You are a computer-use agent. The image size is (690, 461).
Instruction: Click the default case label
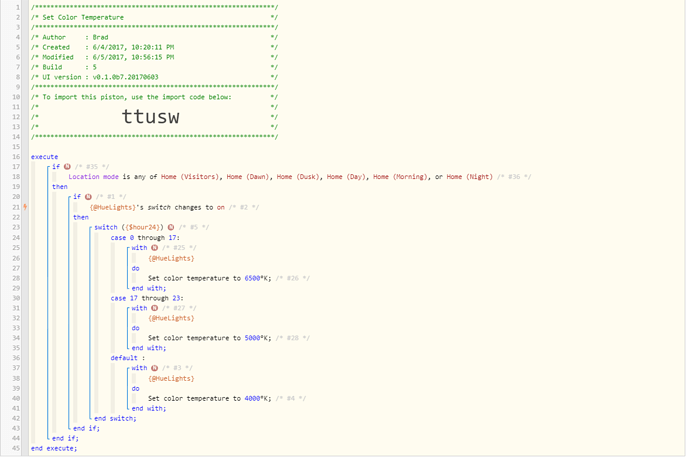[x=128, y=358]
